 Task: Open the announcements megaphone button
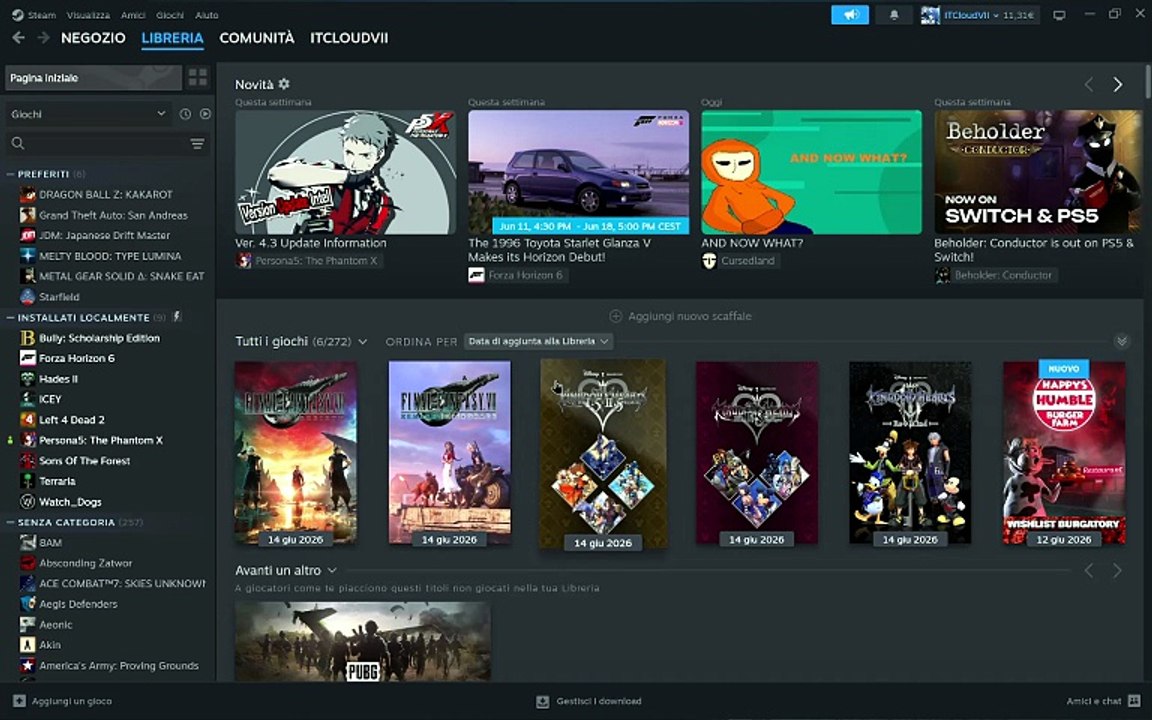850,15
